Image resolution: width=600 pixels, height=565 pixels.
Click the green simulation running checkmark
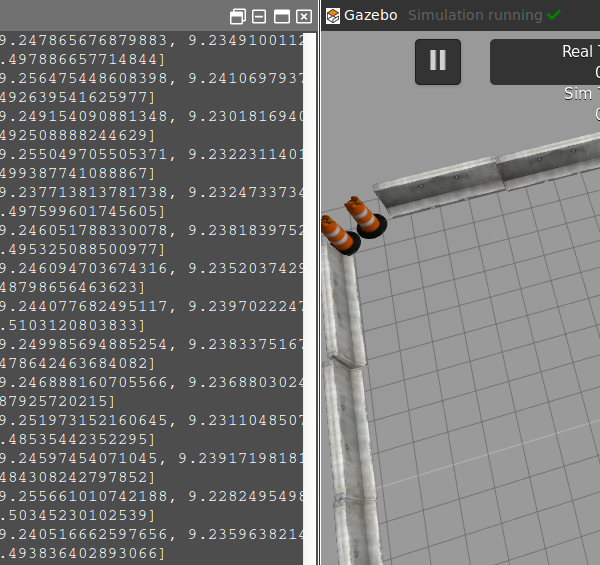[x=553, y=15]
